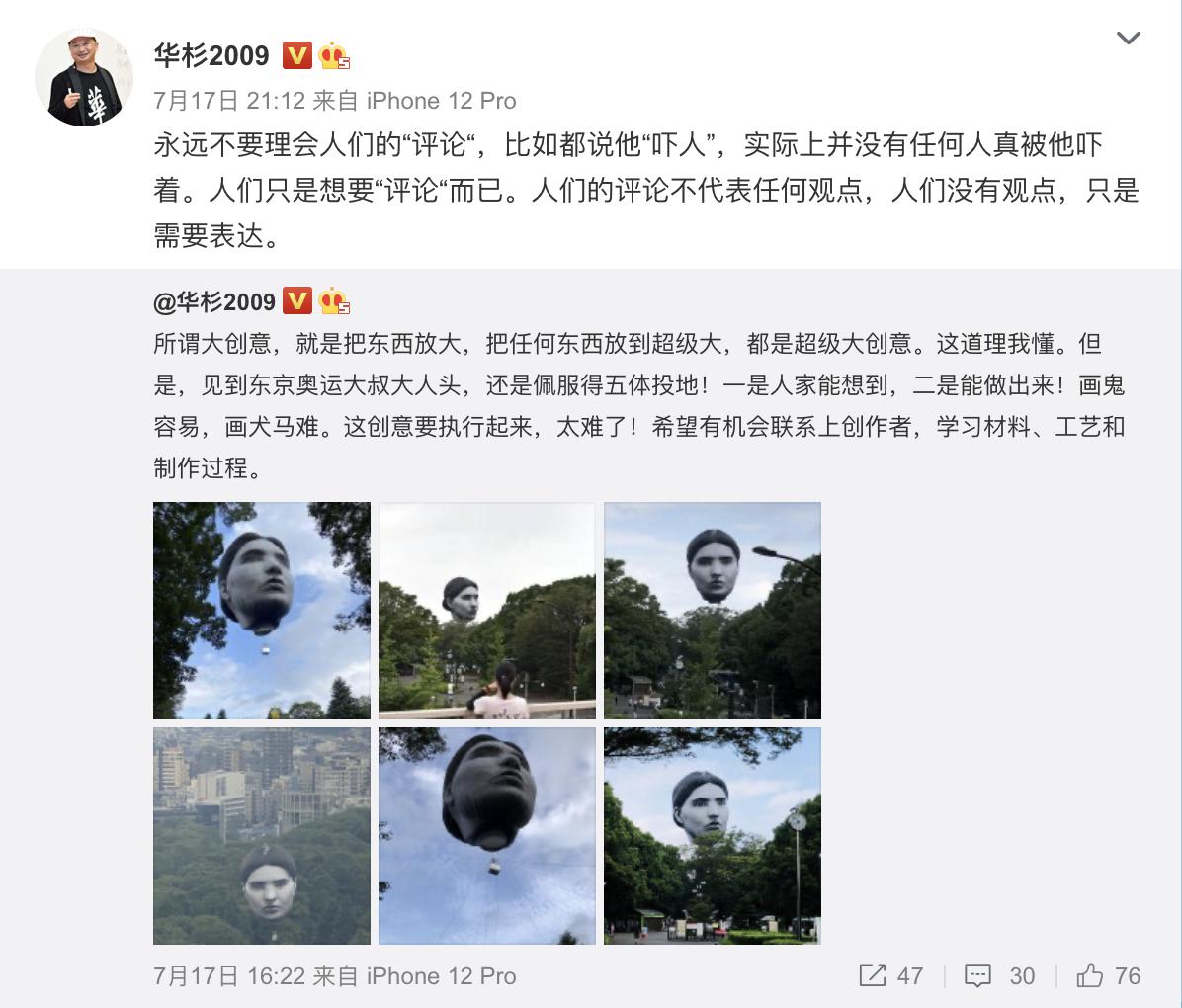Click the comment bubble icon
Image resolution: width=1182 pixels, height=1008 pixels.
coord(977,975)
